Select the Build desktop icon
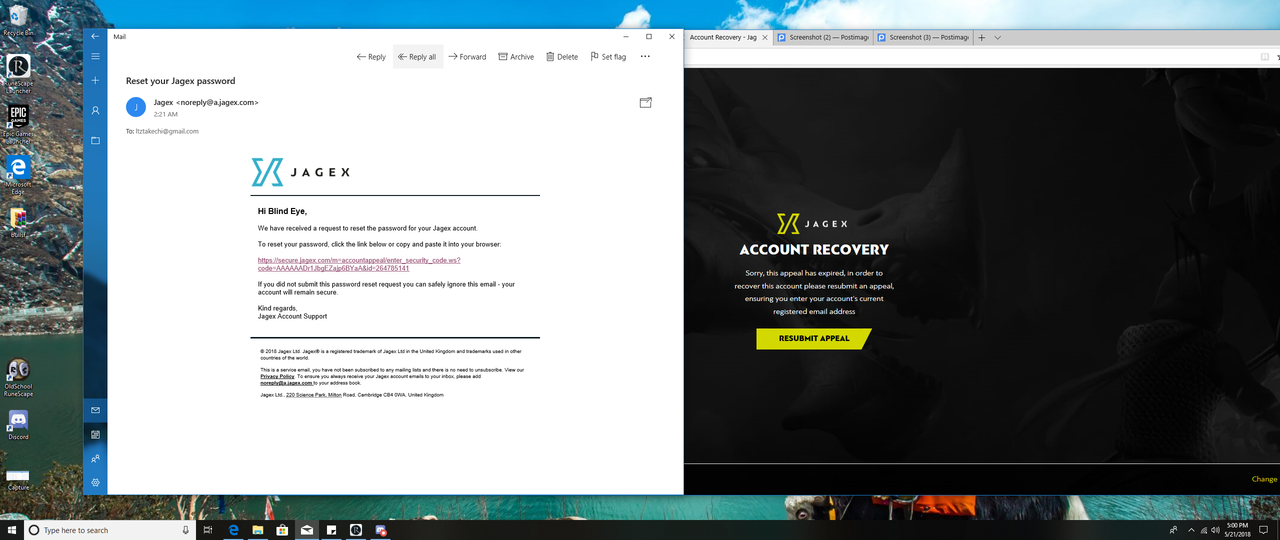 (18, 222)
